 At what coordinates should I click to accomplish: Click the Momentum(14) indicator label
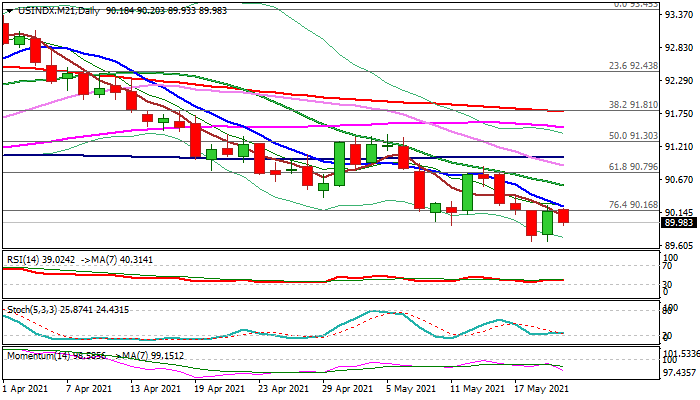(33, 354)
